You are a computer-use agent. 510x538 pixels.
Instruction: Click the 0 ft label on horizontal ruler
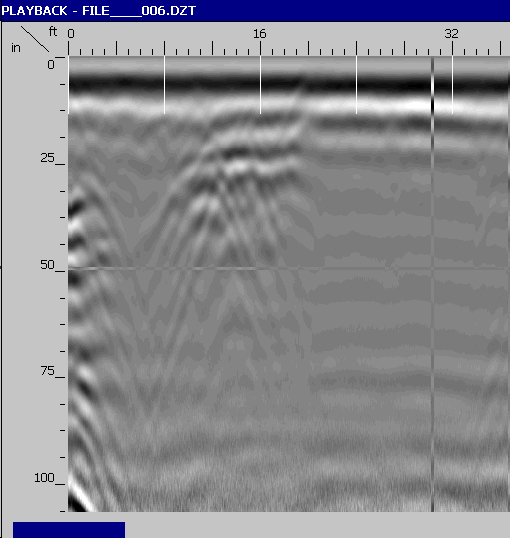[71, 34]
